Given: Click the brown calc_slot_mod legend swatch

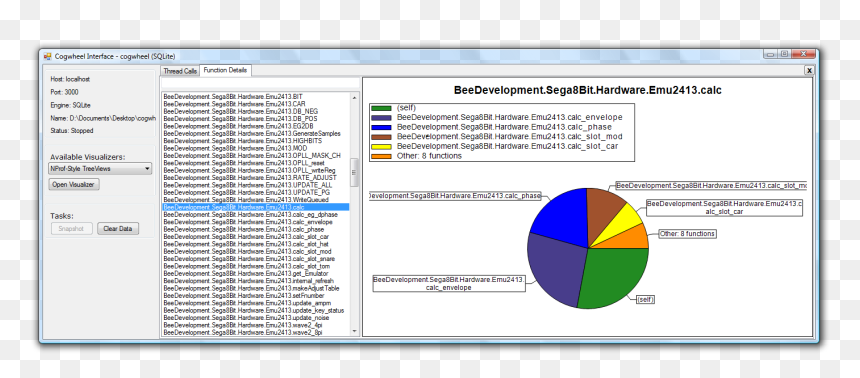Looking at the screenshot, I should click(x=381, y=137).
